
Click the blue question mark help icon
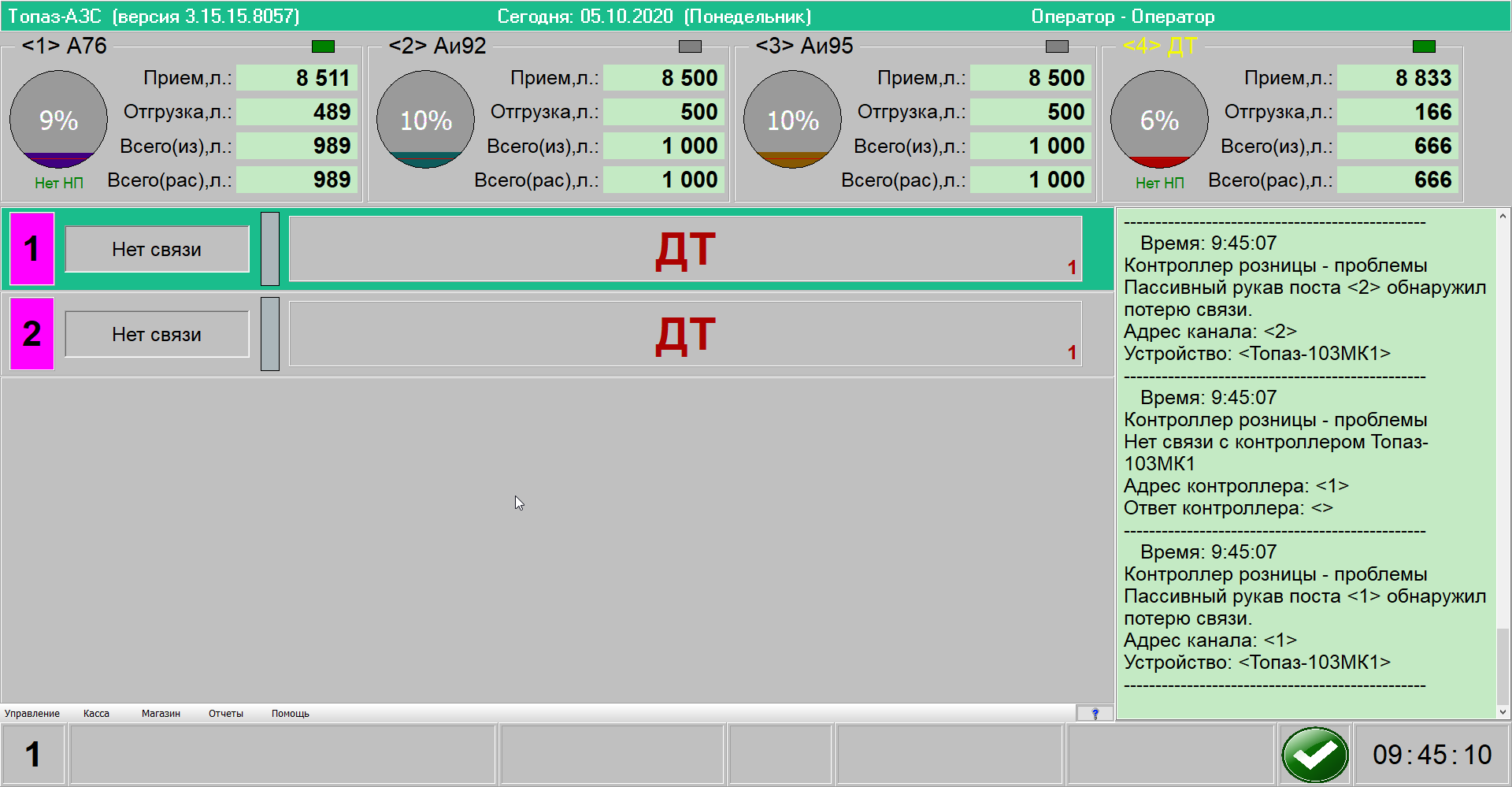1095,713
